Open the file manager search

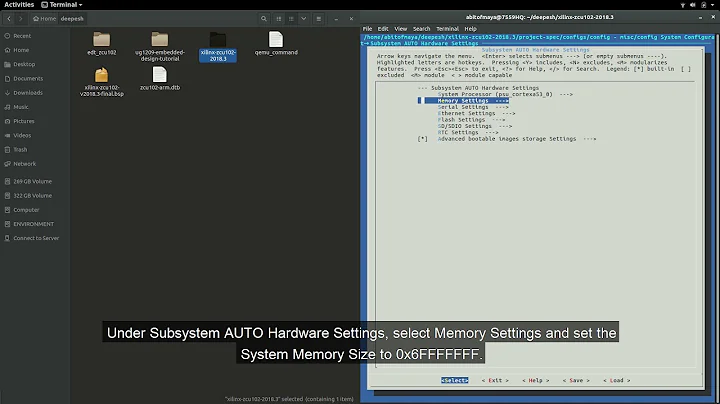point(264,19)
